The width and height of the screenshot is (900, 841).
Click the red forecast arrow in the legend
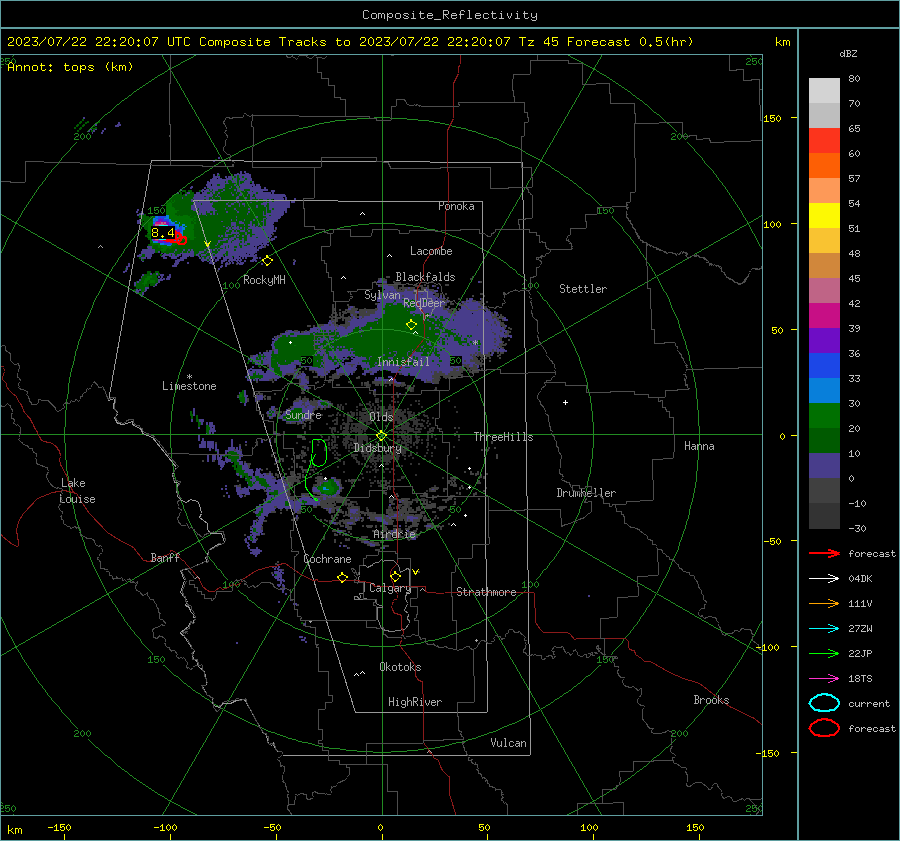824,553
